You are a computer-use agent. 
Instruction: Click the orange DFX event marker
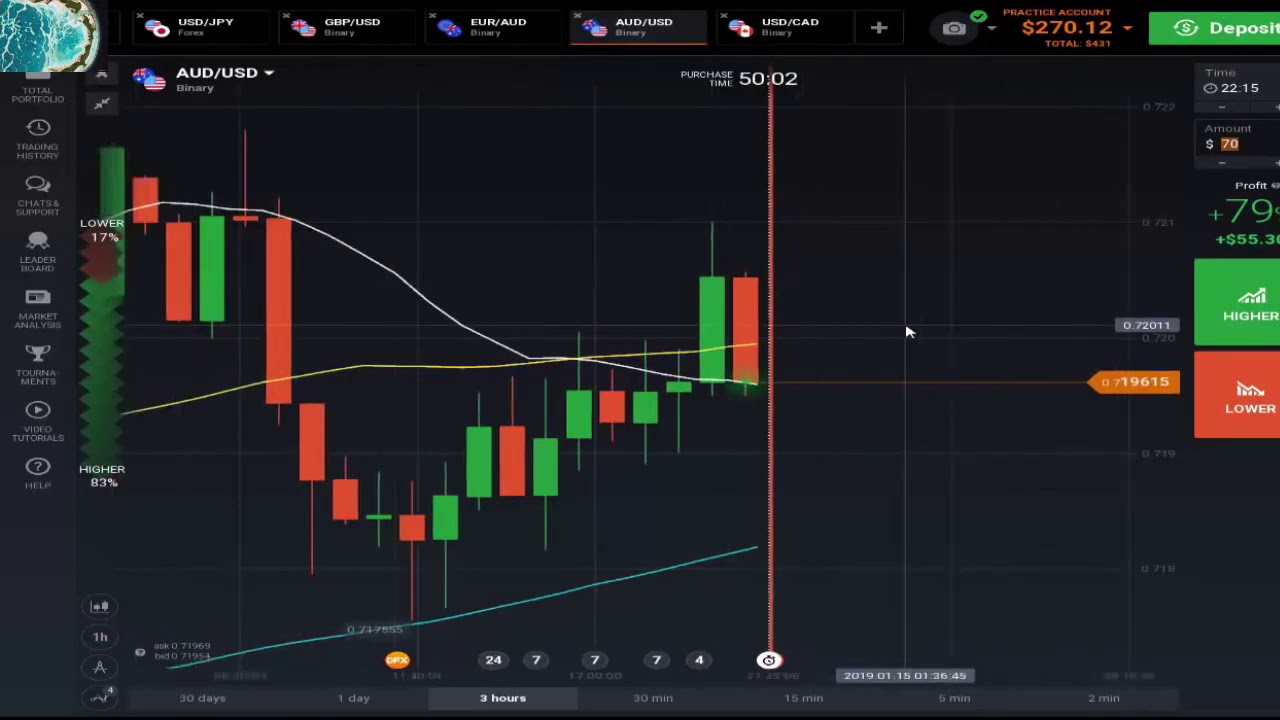pos(397,660)
